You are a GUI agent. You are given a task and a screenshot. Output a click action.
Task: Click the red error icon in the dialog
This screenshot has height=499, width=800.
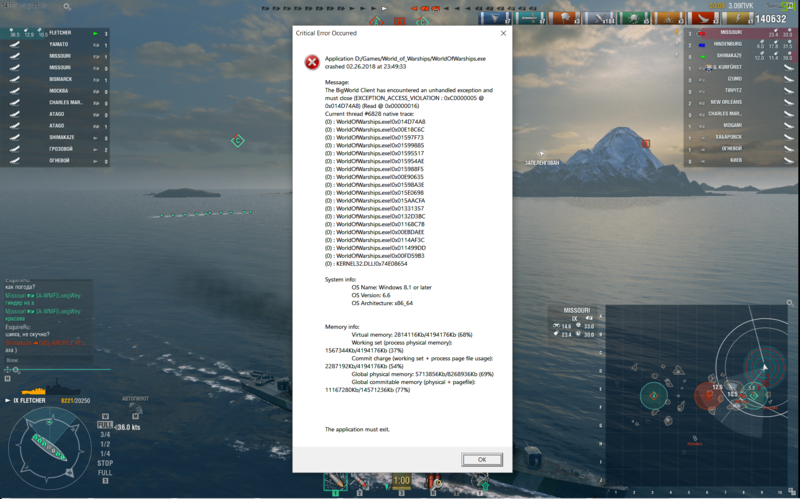(312, 61)
